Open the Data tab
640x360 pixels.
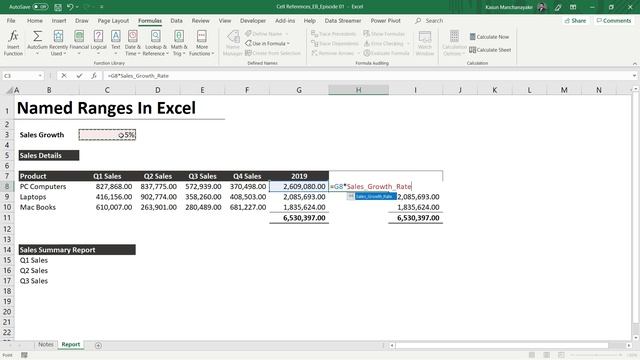tap(176, 20)
